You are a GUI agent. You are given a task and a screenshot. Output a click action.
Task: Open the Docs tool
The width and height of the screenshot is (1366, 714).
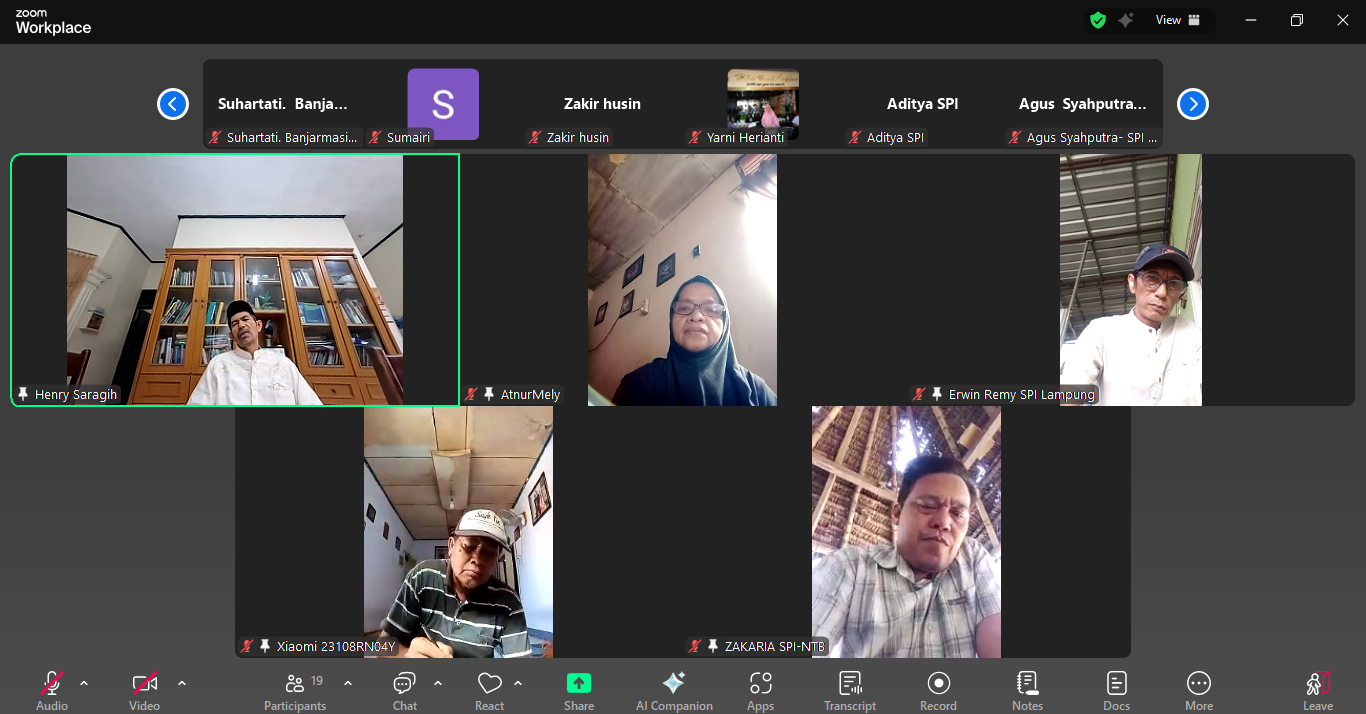(x=1116, y=690)
